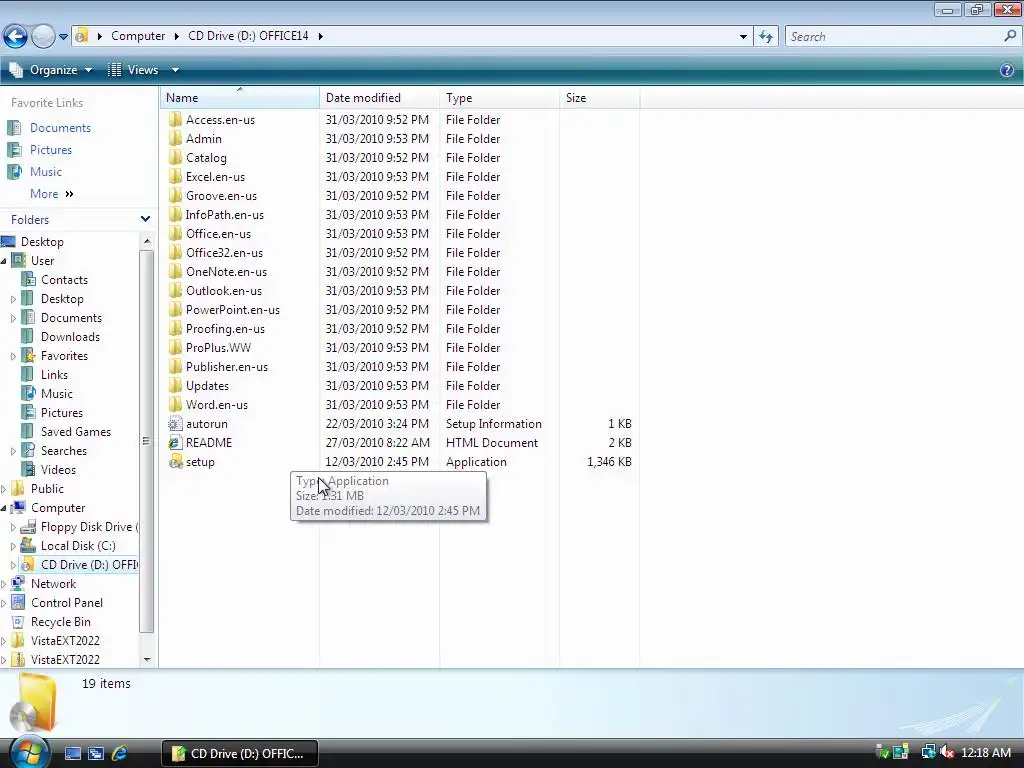Select the Admin folder icon
Image resolution: width=1024 pixels, height=768 pixels.
click(x=175, y=138)
